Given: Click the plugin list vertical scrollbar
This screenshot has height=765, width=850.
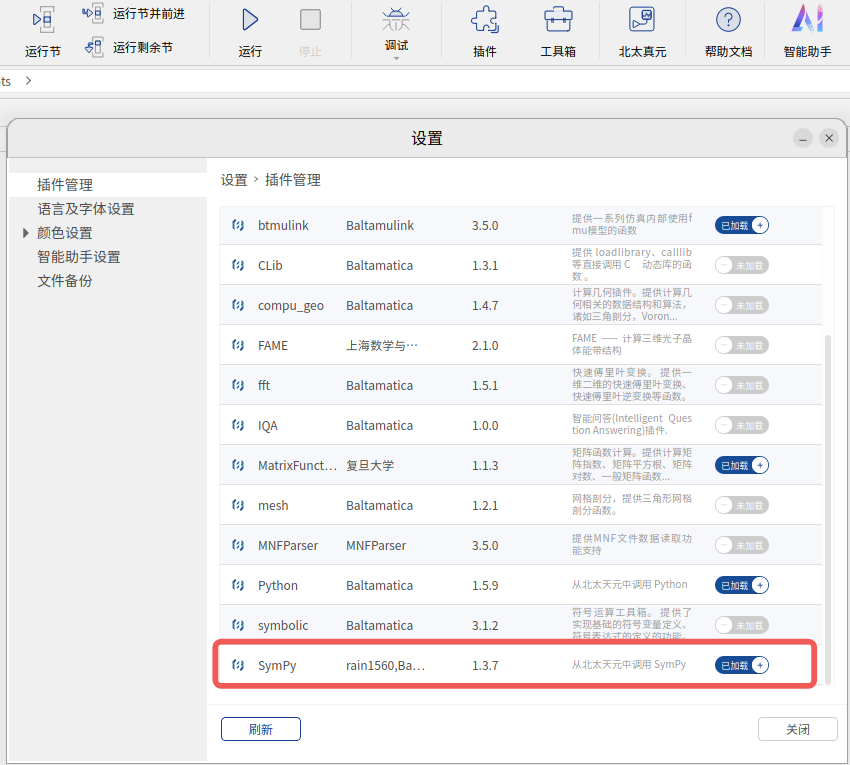Looking at the screenshot, I should [x=827, y=500].
